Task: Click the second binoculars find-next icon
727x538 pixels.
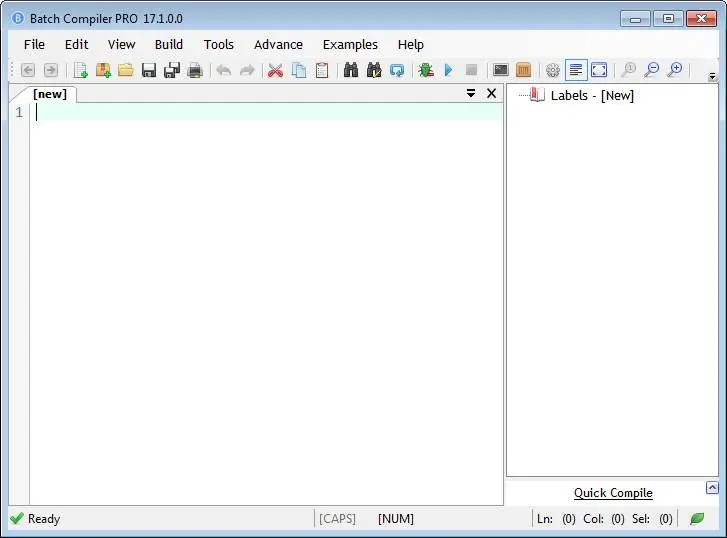Action: pyautogui.click(x=374, y=70)
